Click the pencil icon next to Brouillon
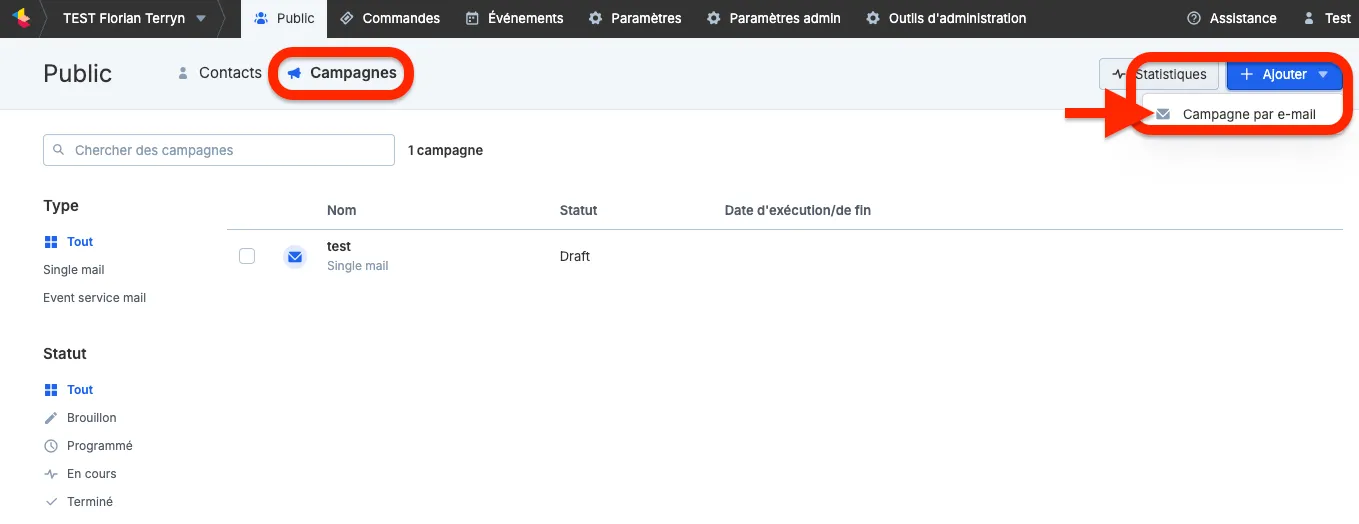Viewport: 1359px width, 524px height. pos(52,418)
